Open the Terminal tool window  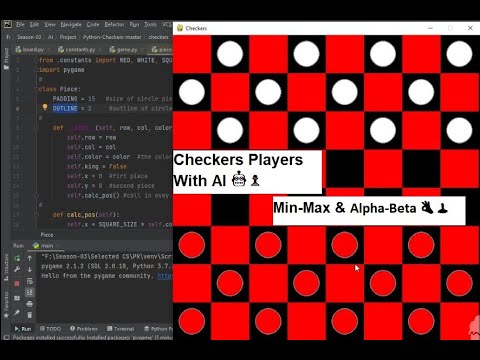click(x=121, y=329)
